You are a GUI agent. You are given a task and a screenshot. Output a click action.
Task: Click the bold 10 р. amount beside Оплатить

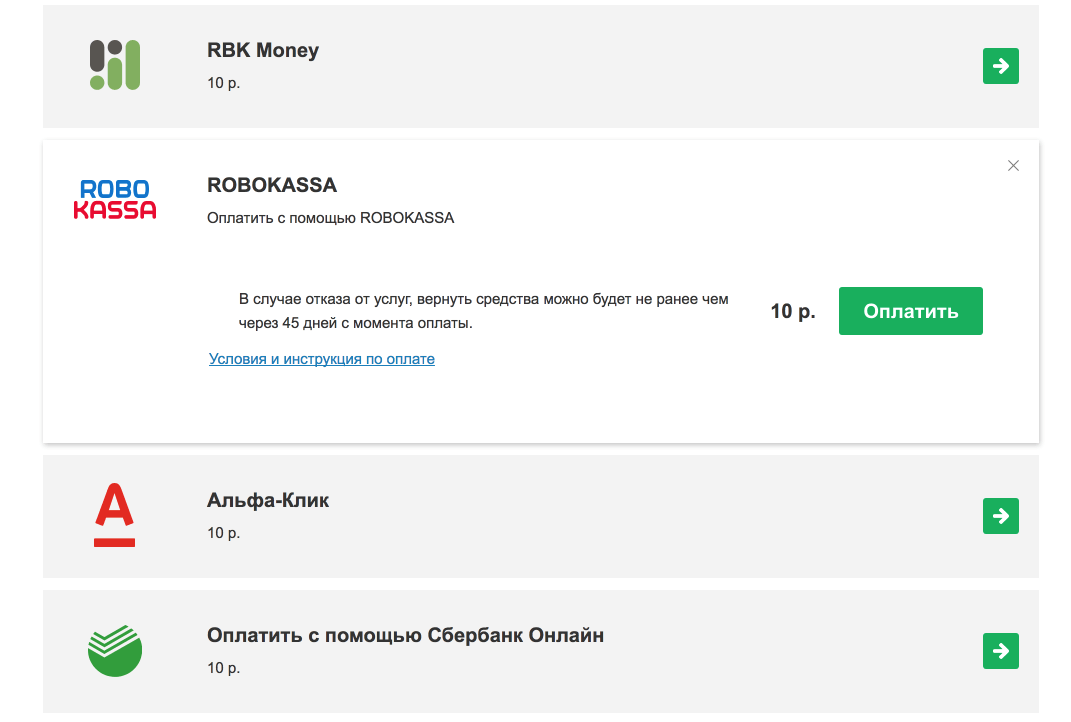793,311
